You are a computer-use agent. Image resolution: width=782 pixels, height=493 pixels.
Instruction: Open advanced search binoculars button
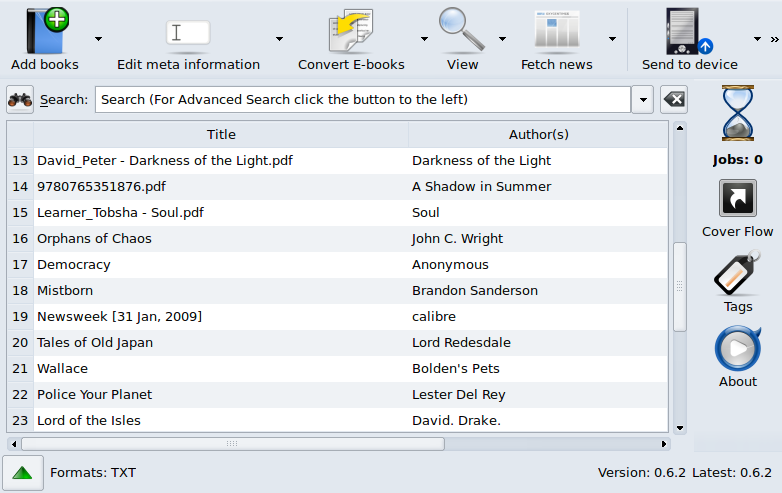[x=20, y=100]
